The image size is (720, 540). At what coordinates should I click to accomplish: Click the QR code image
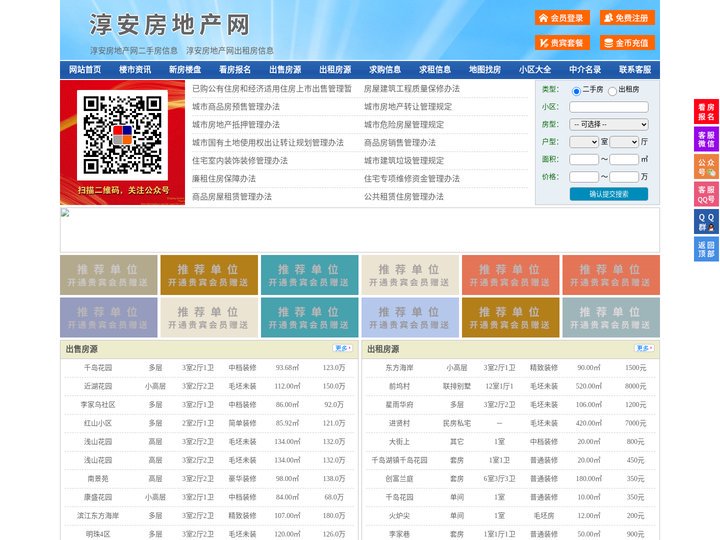point(122,135)
